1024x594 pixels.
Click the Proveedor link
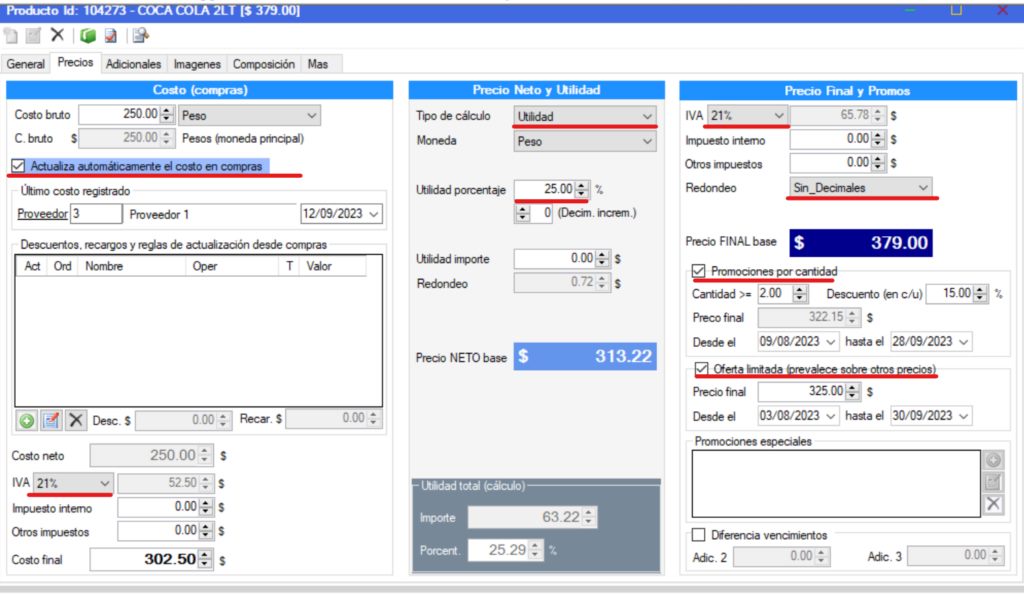click(x=42, y=213)
